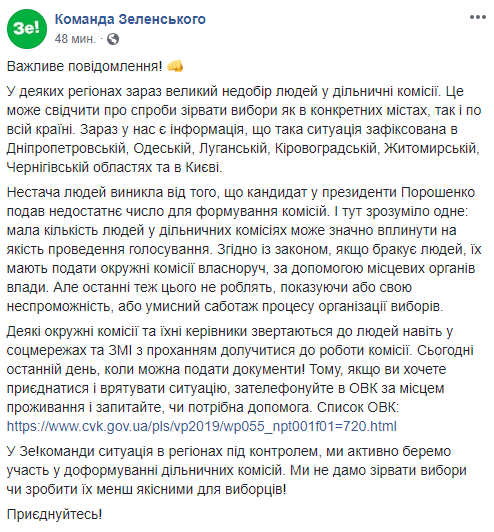The image size is (494, 532).
Task: Open the cvk.gov.ua ОВК list link
Action: (x=202, y=426)
